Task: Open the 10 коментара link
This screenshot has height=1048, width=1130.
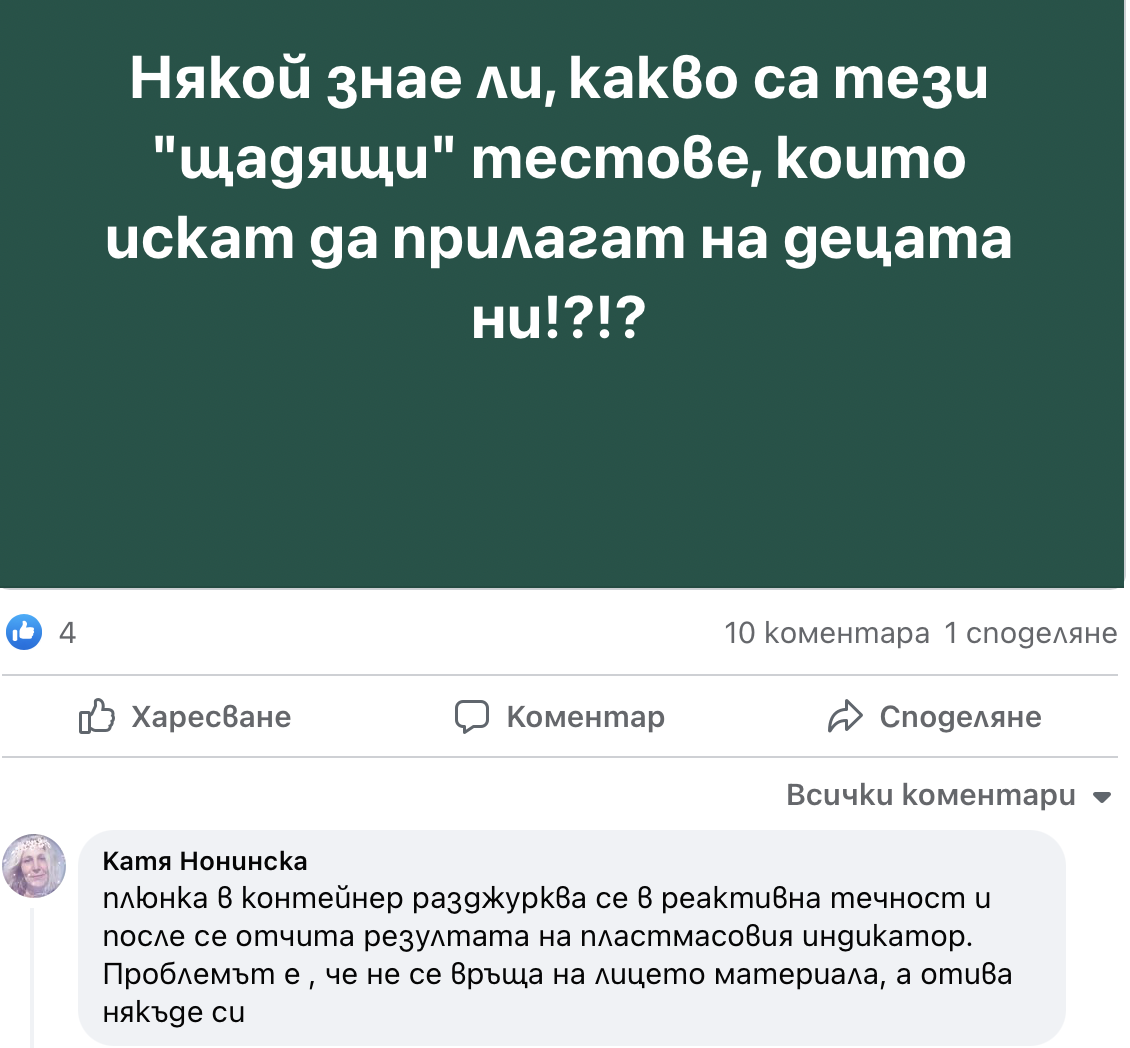Action: pos(826,633)
